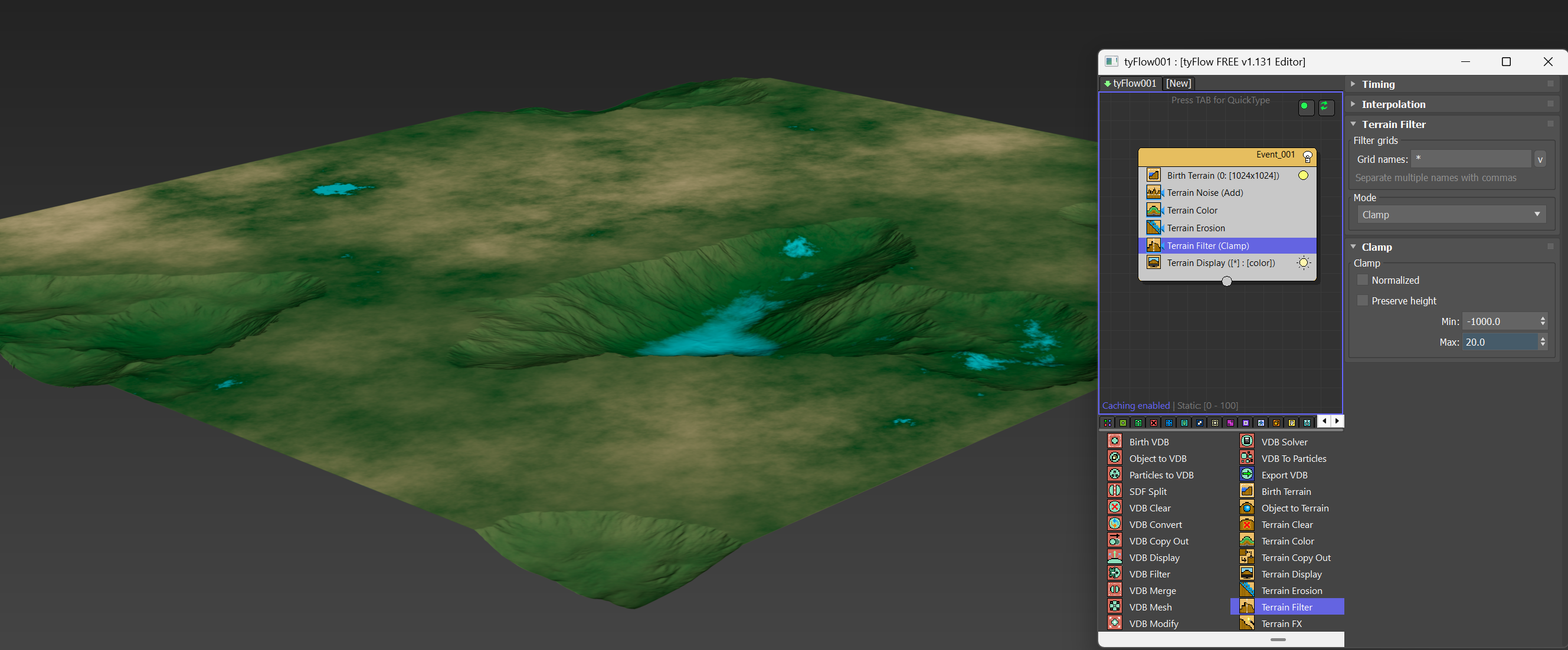
Task: Click the VDB Mesh operator icon
Action: [1115, 606]
